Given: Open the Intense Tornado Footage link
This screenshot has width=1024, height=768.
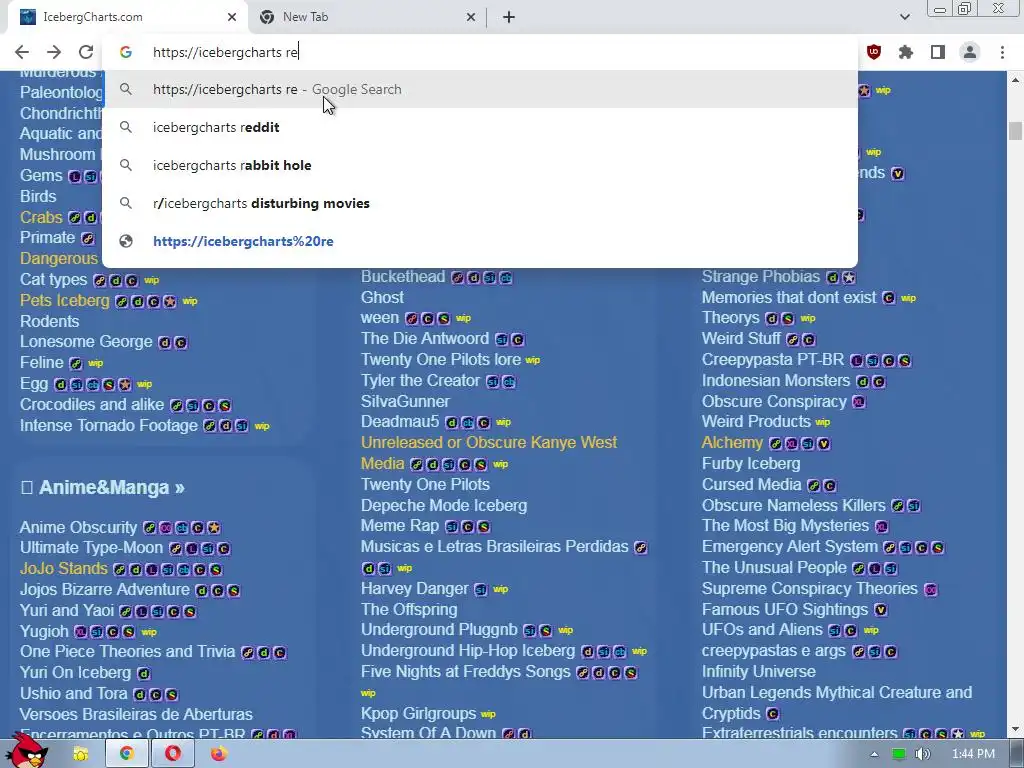Looking at the screenshot, I should tap(108, 425).
